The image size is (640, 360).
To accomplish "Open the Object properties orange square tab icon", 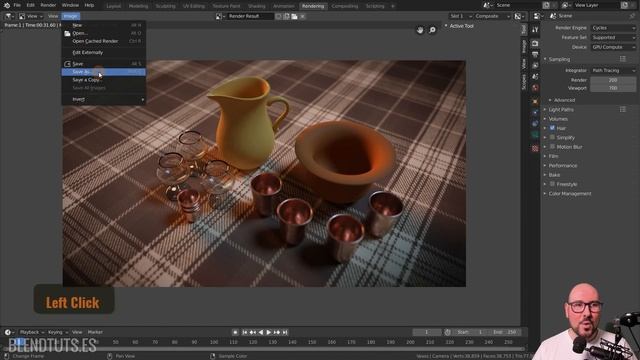I will point(535,101).
